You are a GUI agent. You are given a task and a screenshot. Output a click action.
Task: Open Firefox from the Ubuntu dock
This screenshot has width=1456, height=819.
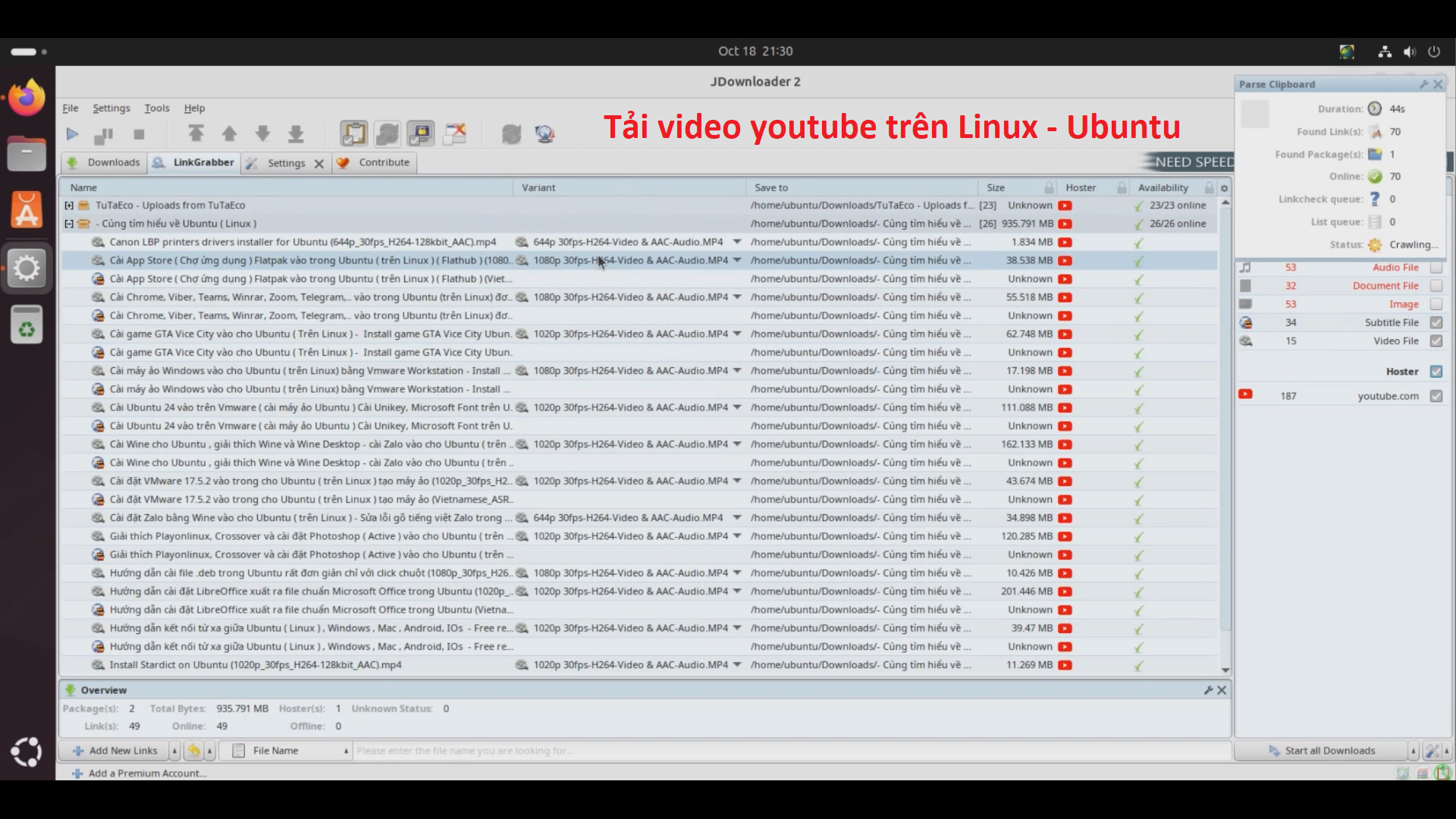[x=27, y=97]
